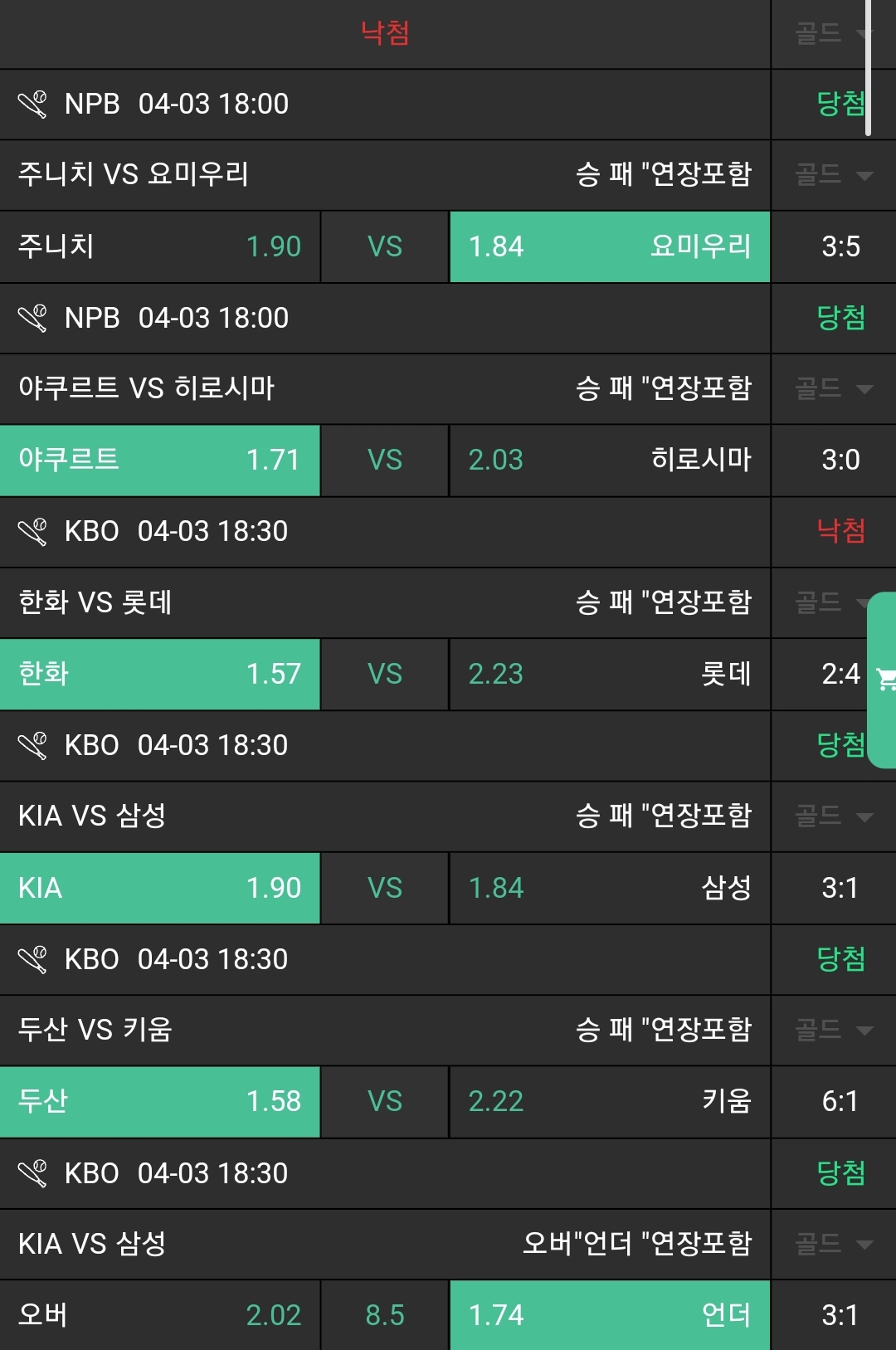
Task: Click baseball icon beside NPB 주니치 match
Action: 32,105
